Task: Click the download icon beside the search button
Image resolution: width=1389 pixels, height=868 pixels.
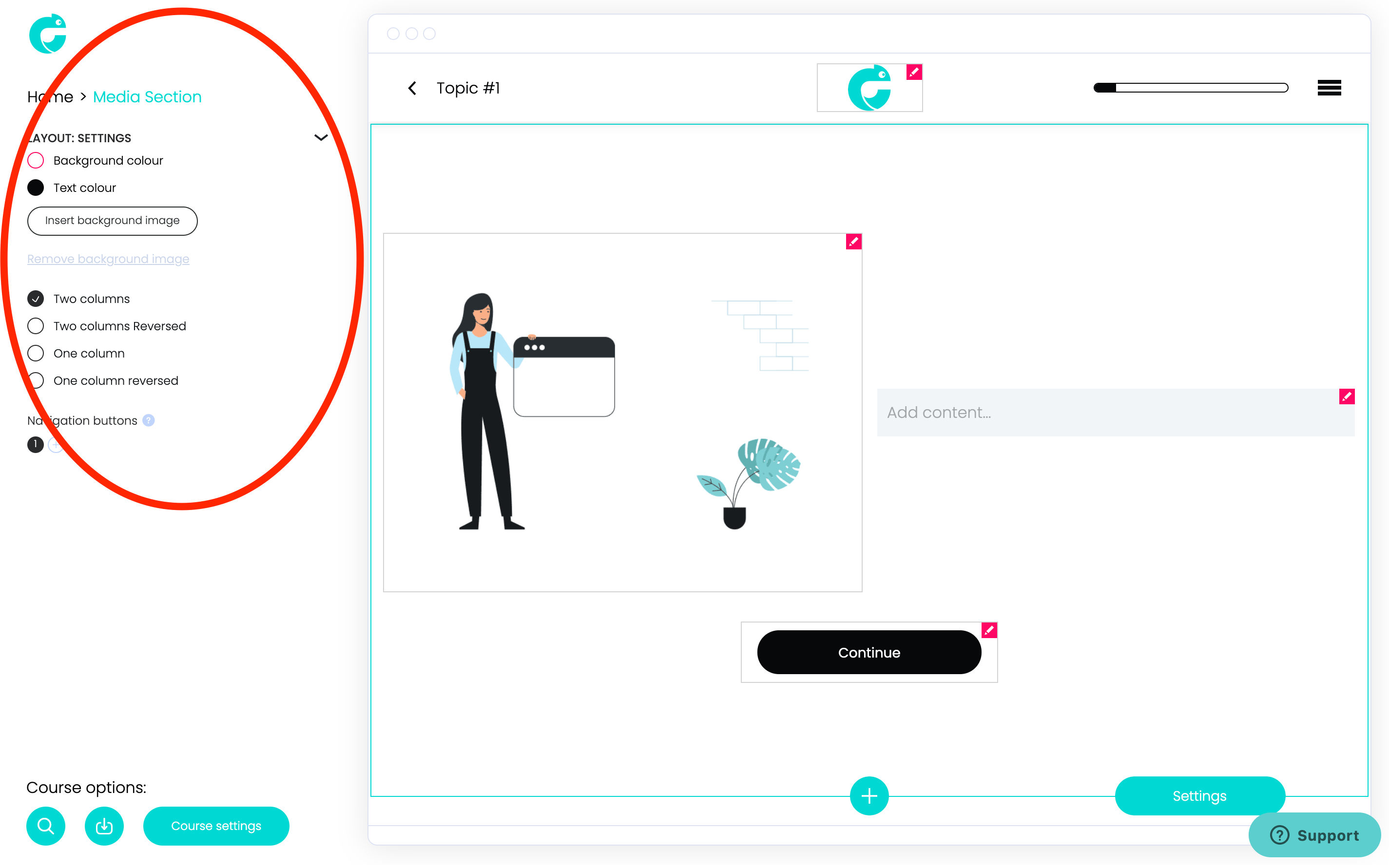Action: (104, 826)
